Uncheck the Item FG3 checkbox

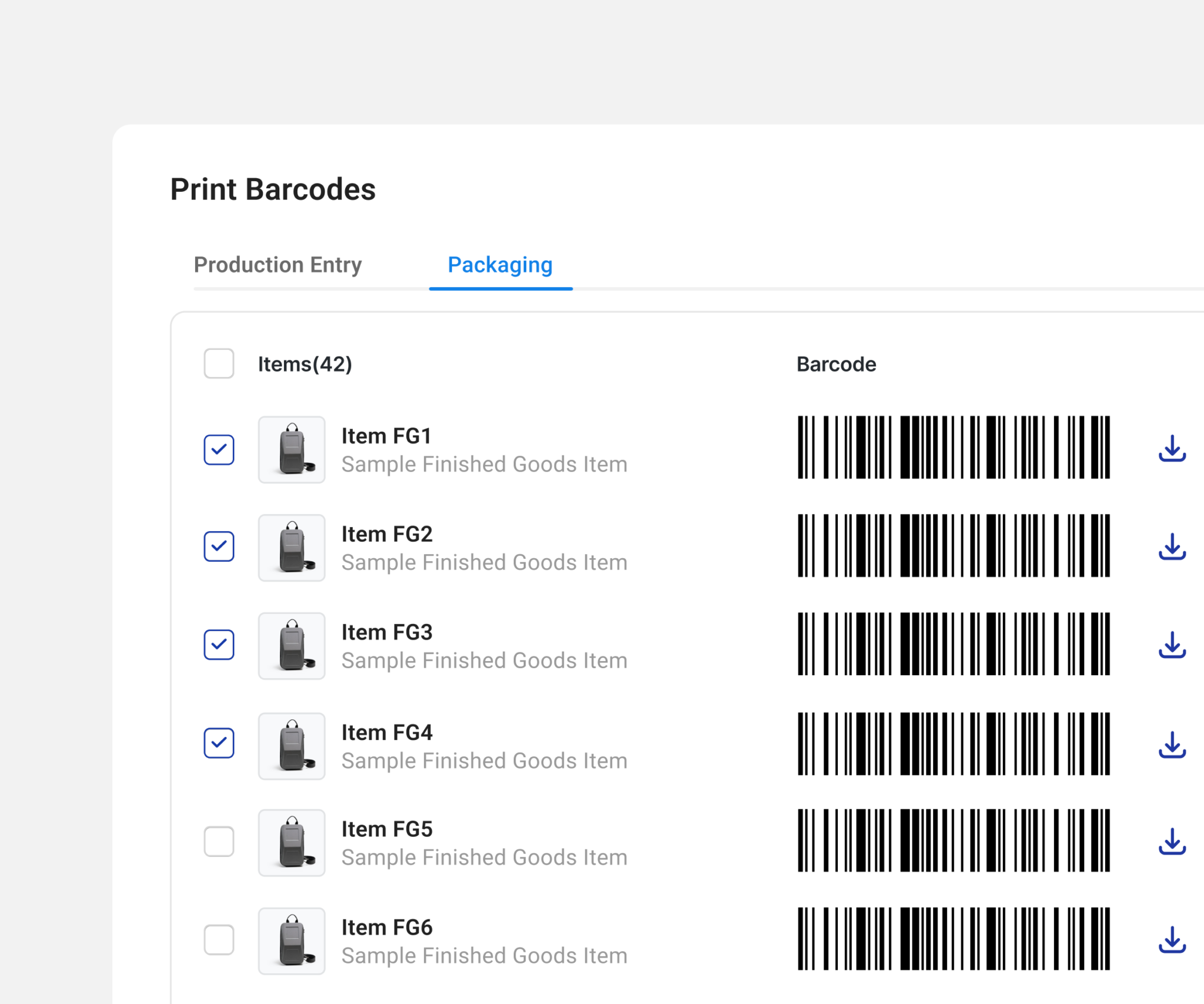[x=219, y=645]
